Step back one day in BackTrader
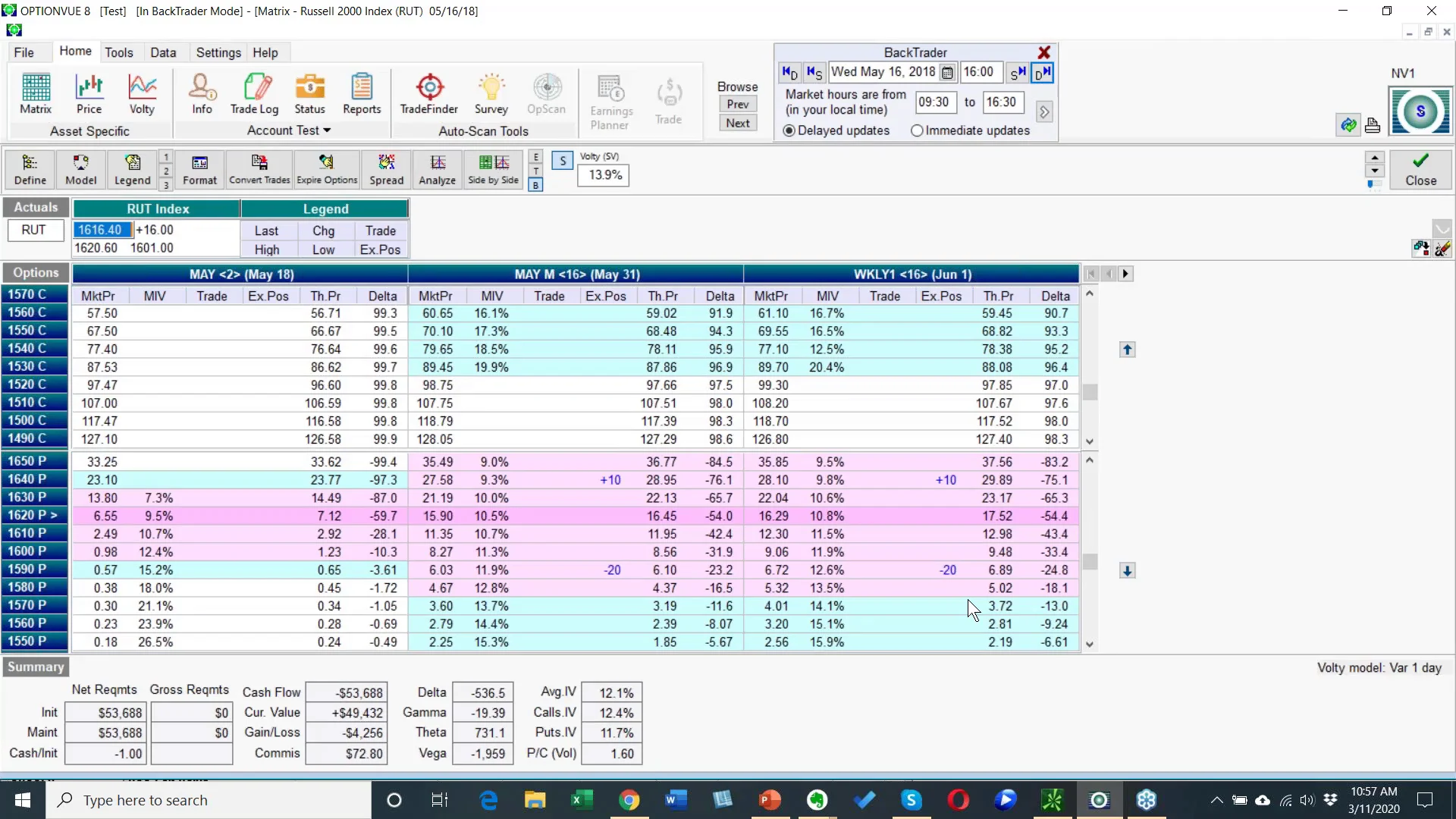Viewport: 1456px width, 819px height. tap(789, 72)
